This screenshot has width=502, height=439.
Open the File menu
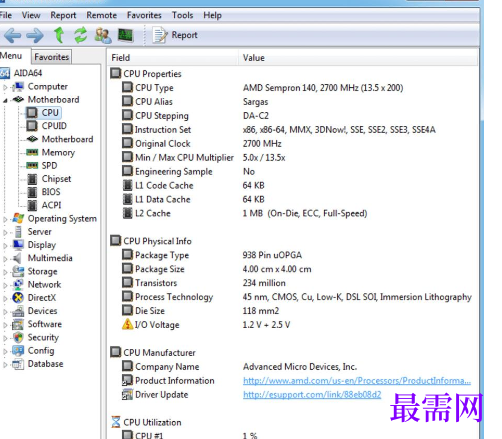[6, 15]
